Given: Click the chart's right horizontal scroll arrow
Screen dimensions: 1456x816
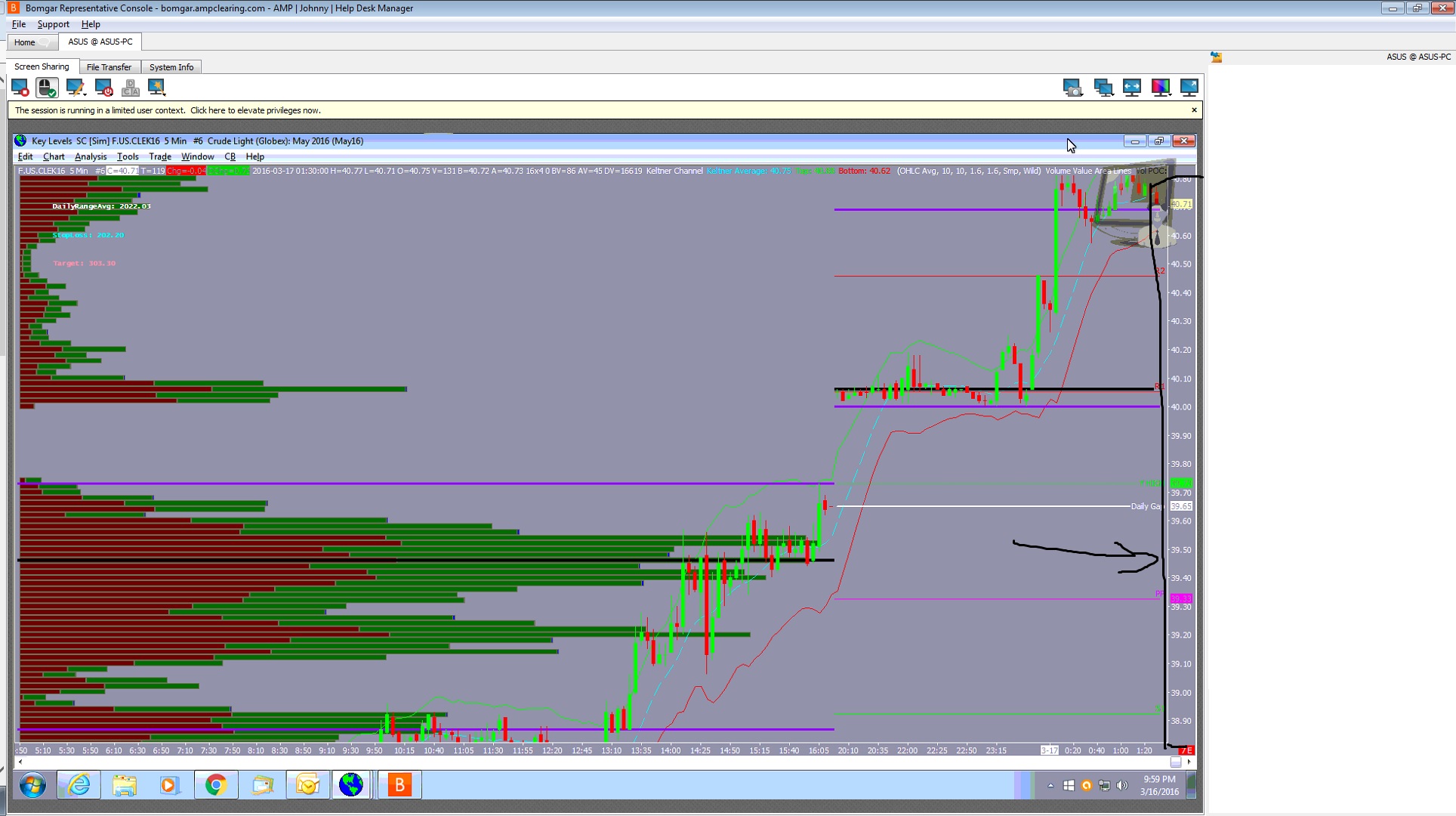Looking at the screenshot, I should tap(1189, 762).
